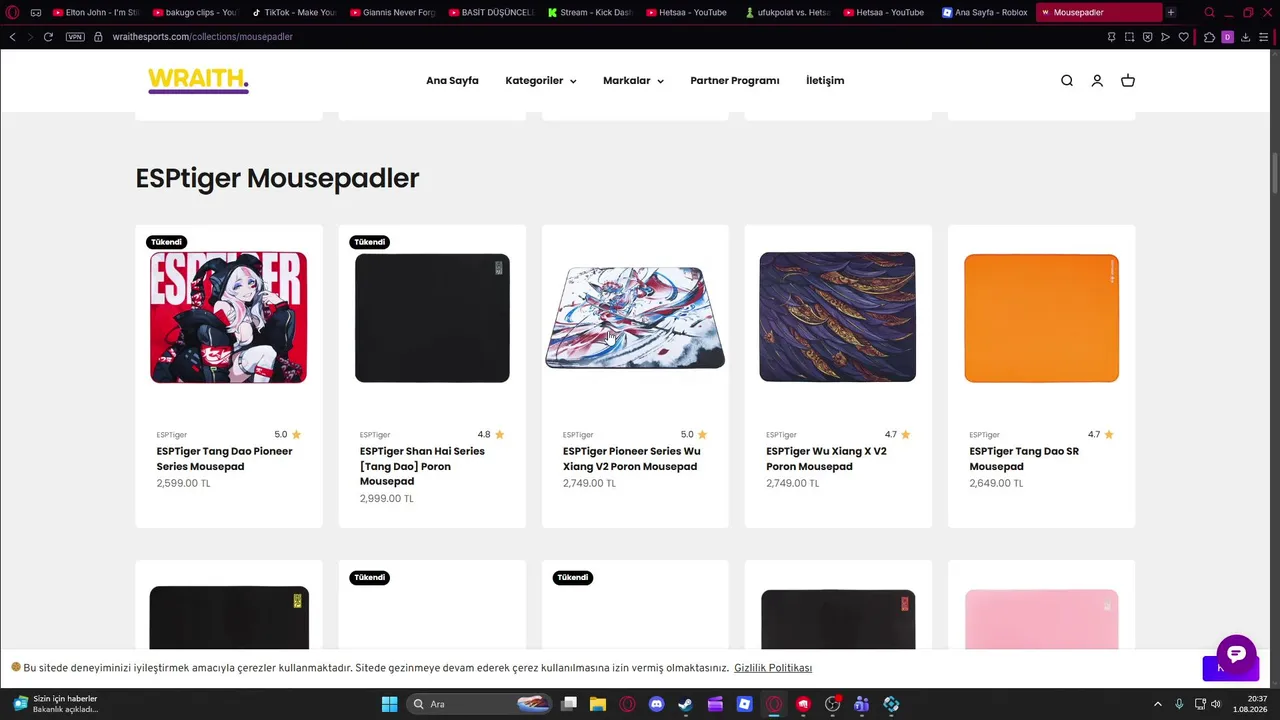Switch to the Ana Sayfa - Roblox tab
1280x720 pixels.
point(985,13)
